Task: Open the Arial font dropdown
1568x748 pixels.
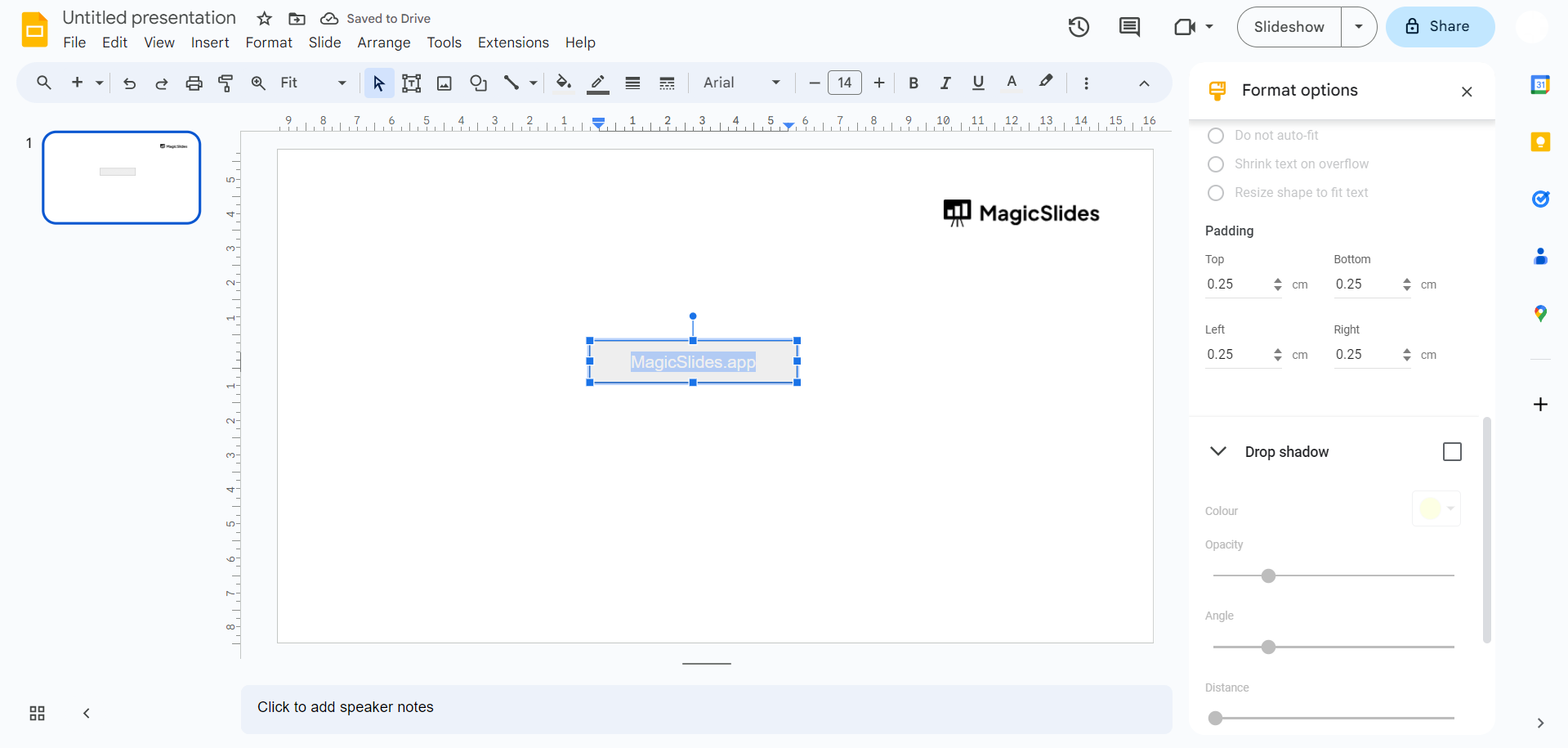Action: (x=741, y=83)
